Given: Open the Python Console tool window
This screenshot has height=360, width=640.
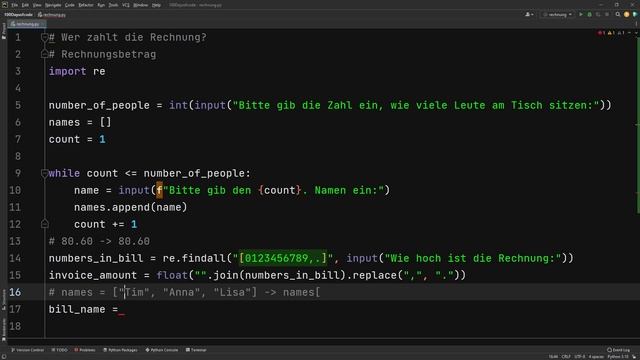Looking at the screenshot, I should pos(162,350).
